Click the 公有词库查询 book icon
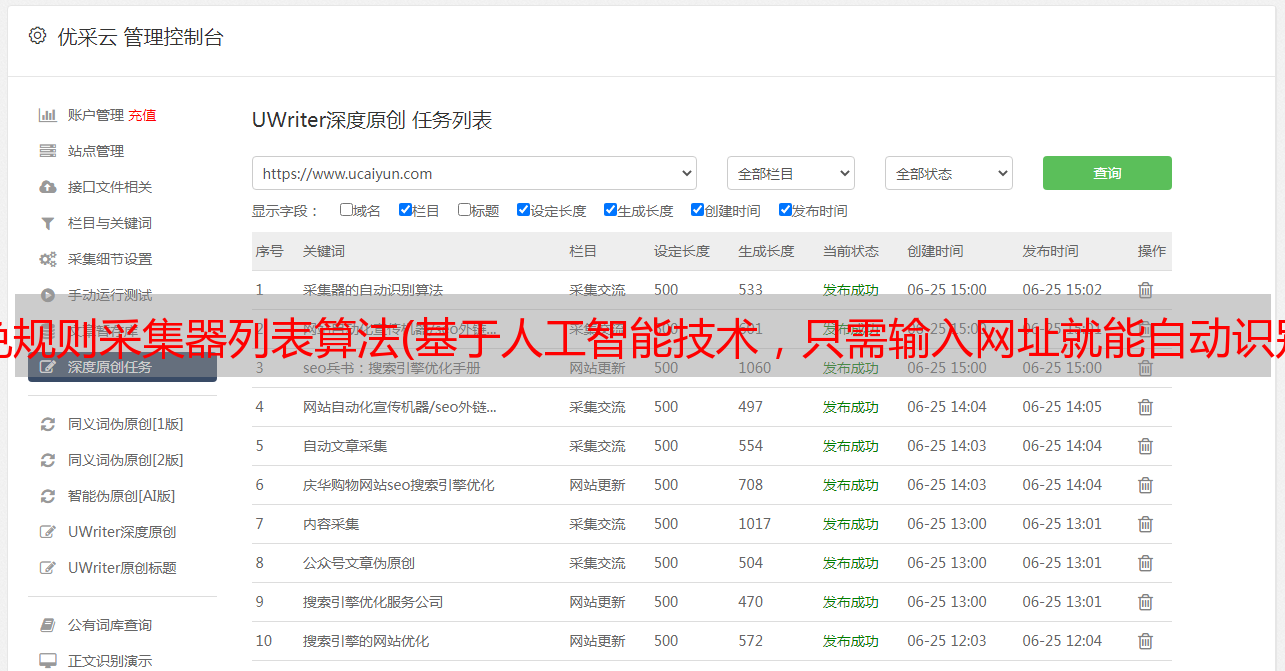 pos(47,625)
